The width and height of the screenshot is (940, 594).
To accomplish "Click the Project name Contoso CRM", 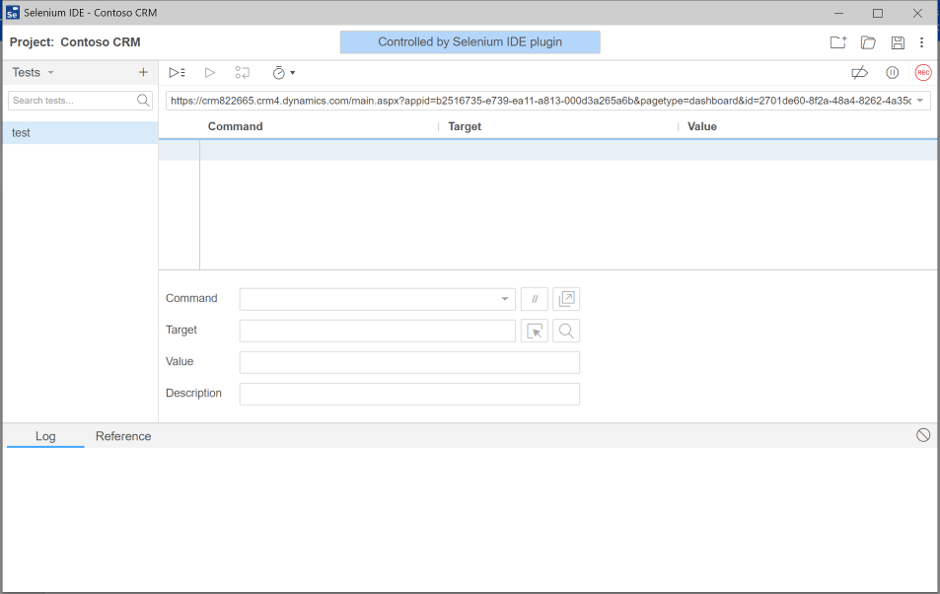I will [x=101, y=42].
